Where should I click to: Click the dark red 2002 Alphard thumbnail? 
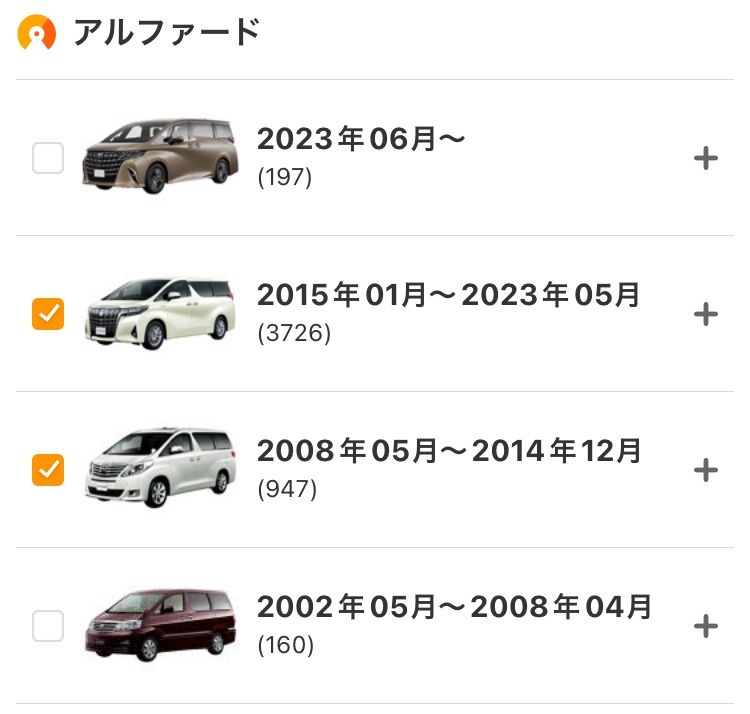[x=160, y=625]
